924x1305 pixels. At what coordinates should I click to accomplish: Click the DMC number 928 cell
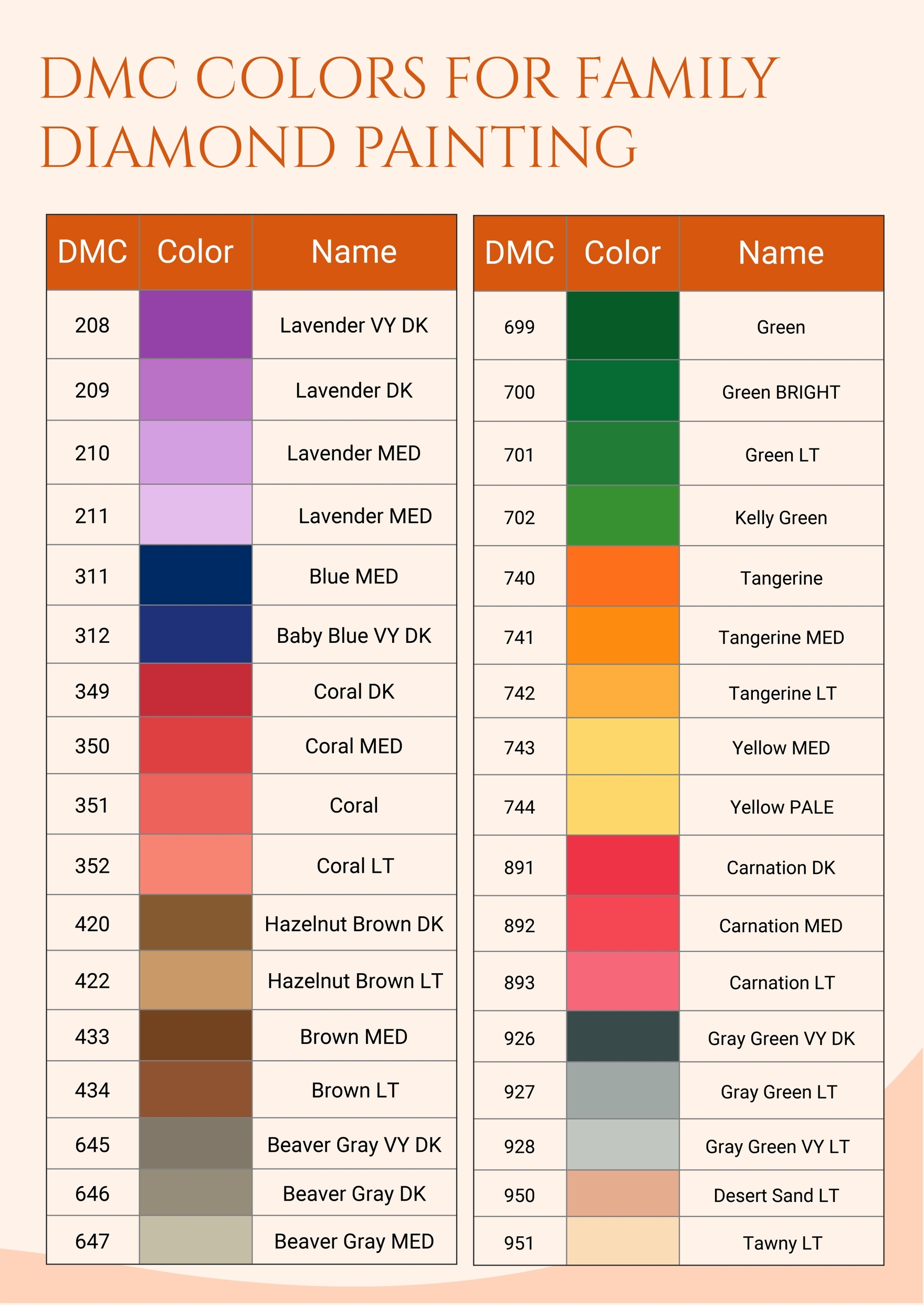click(x=519, y=1146)
